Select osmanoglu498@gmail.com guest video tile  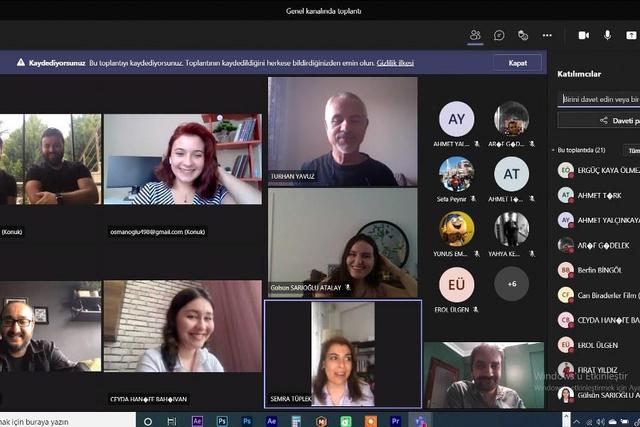pyautogui.click(x=182, y=159)
